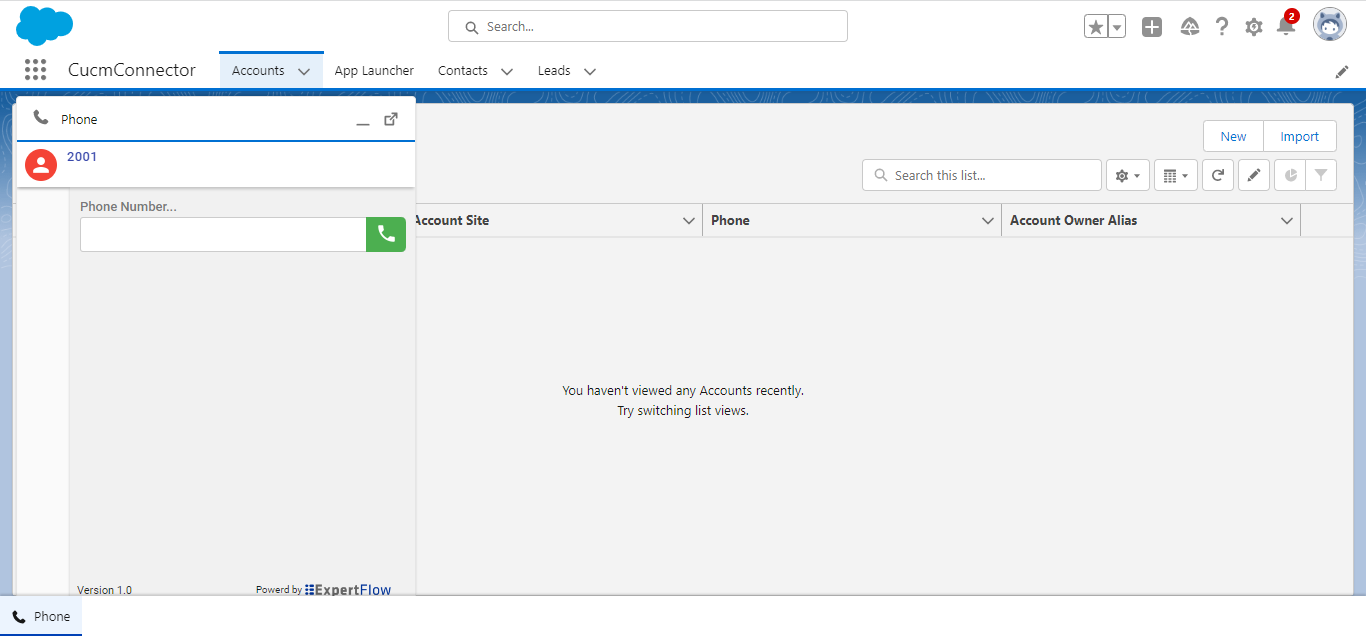Pop out the Phone softphone panel
The width and height of the screenshot is (1366, 636).
[390, 118]
